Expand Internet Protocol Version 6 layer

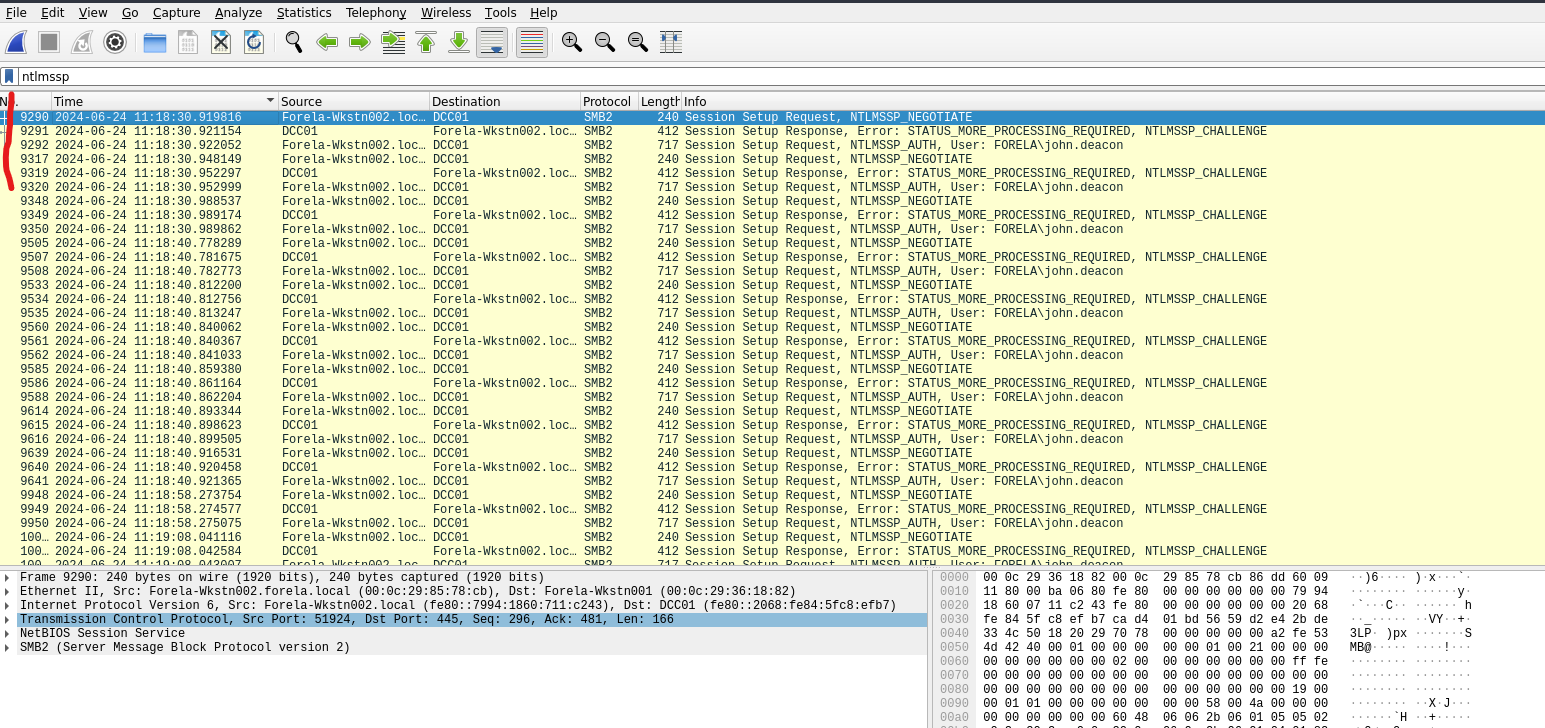8,606
